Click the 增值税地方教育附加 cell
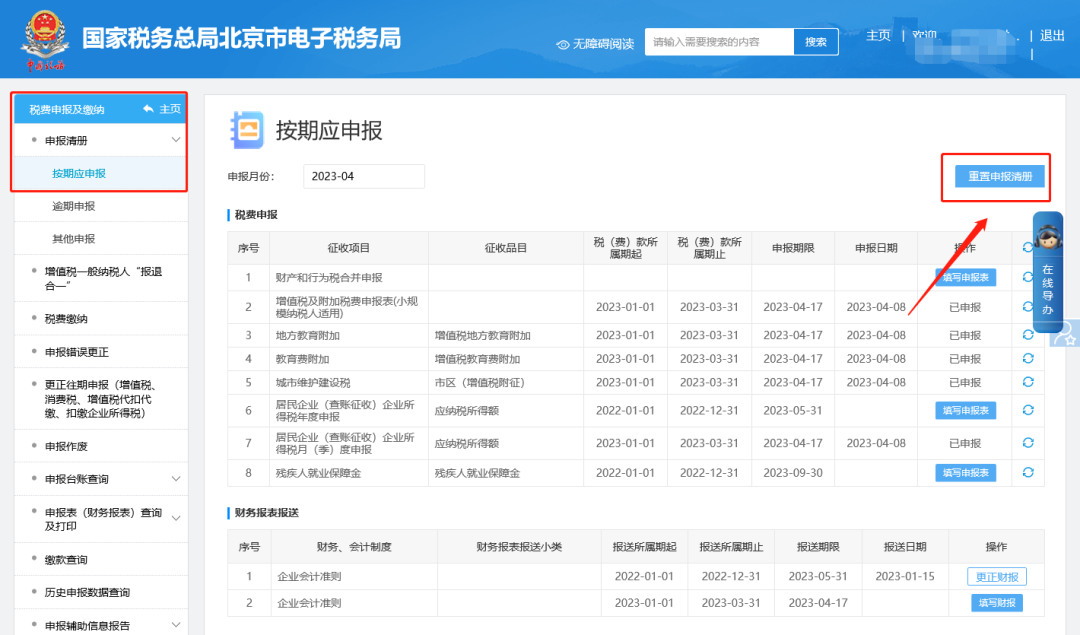This screenshot has height=635, width=1080. pyautogui.click(x=482, y=335)
